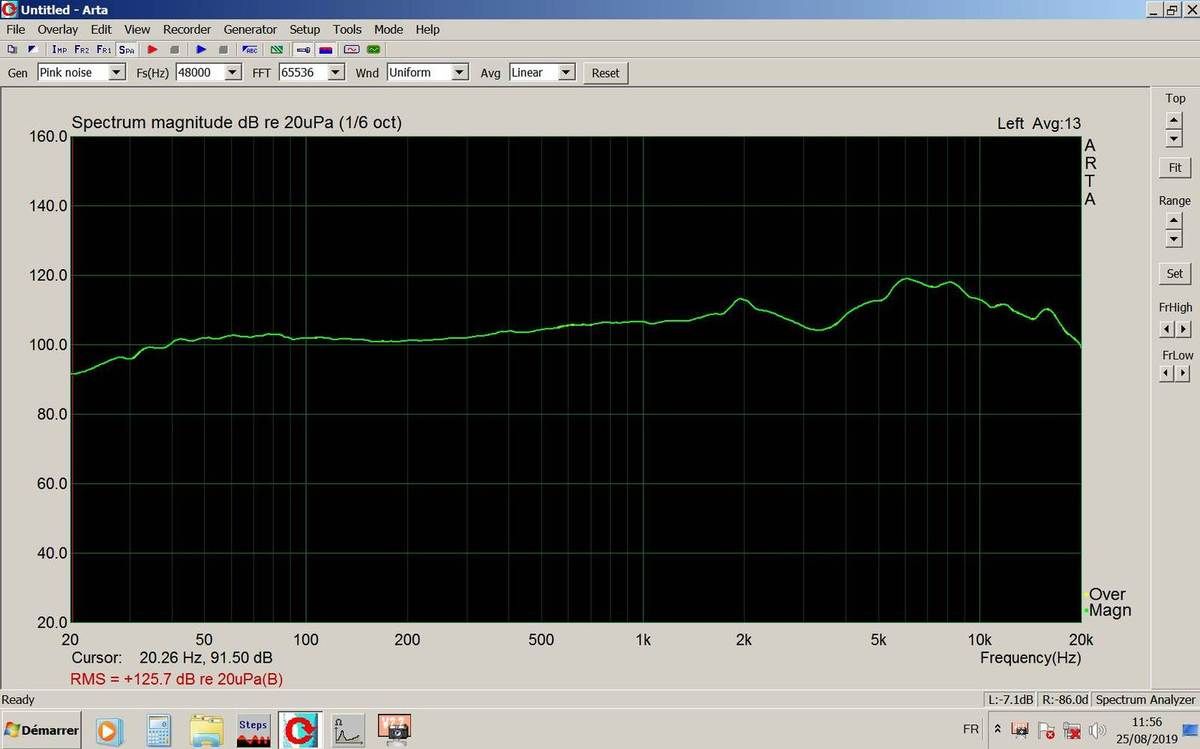Open the generator type dropdown showing Pink noise
Screen dimensions: 1200x749
click(116, 73)
